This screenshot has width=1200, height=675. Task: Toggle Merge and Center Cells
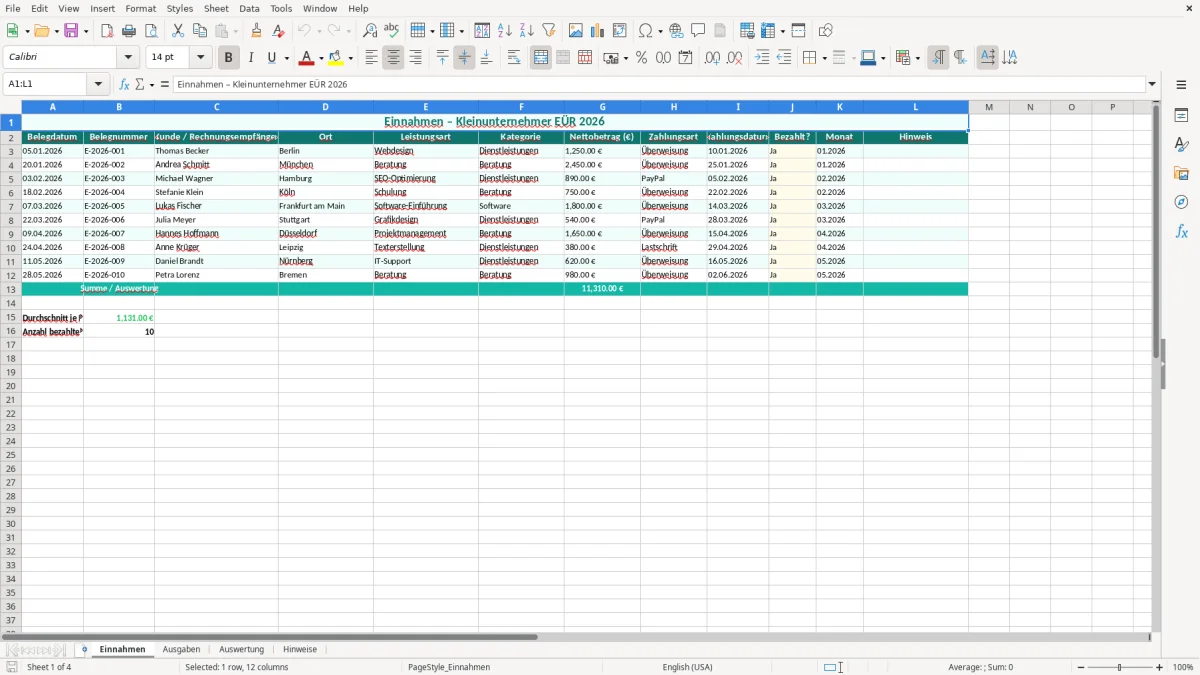[x=541, y=58]
